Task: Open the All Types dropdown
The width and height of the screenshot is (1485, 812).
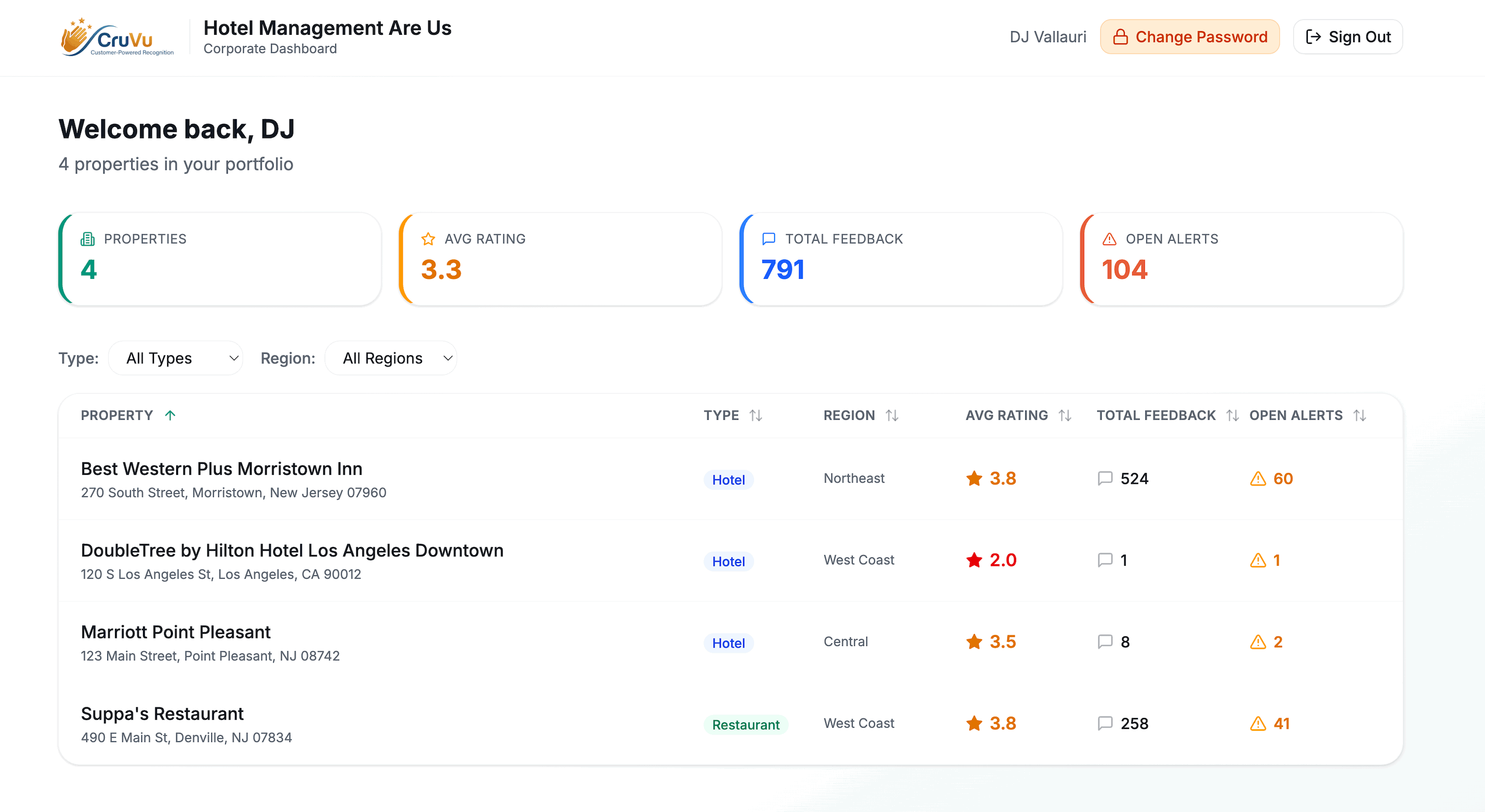Action: pyautogui.click(x=175, y=358)
